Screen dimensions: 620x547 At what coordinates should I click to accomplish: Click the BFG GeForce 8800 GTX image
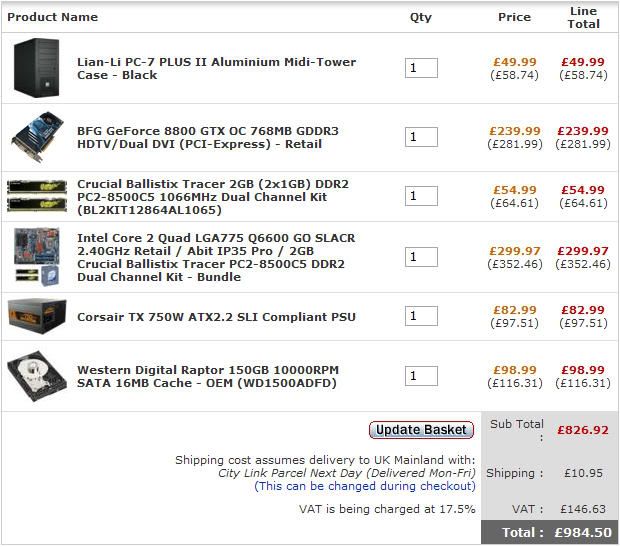[38, 137]
